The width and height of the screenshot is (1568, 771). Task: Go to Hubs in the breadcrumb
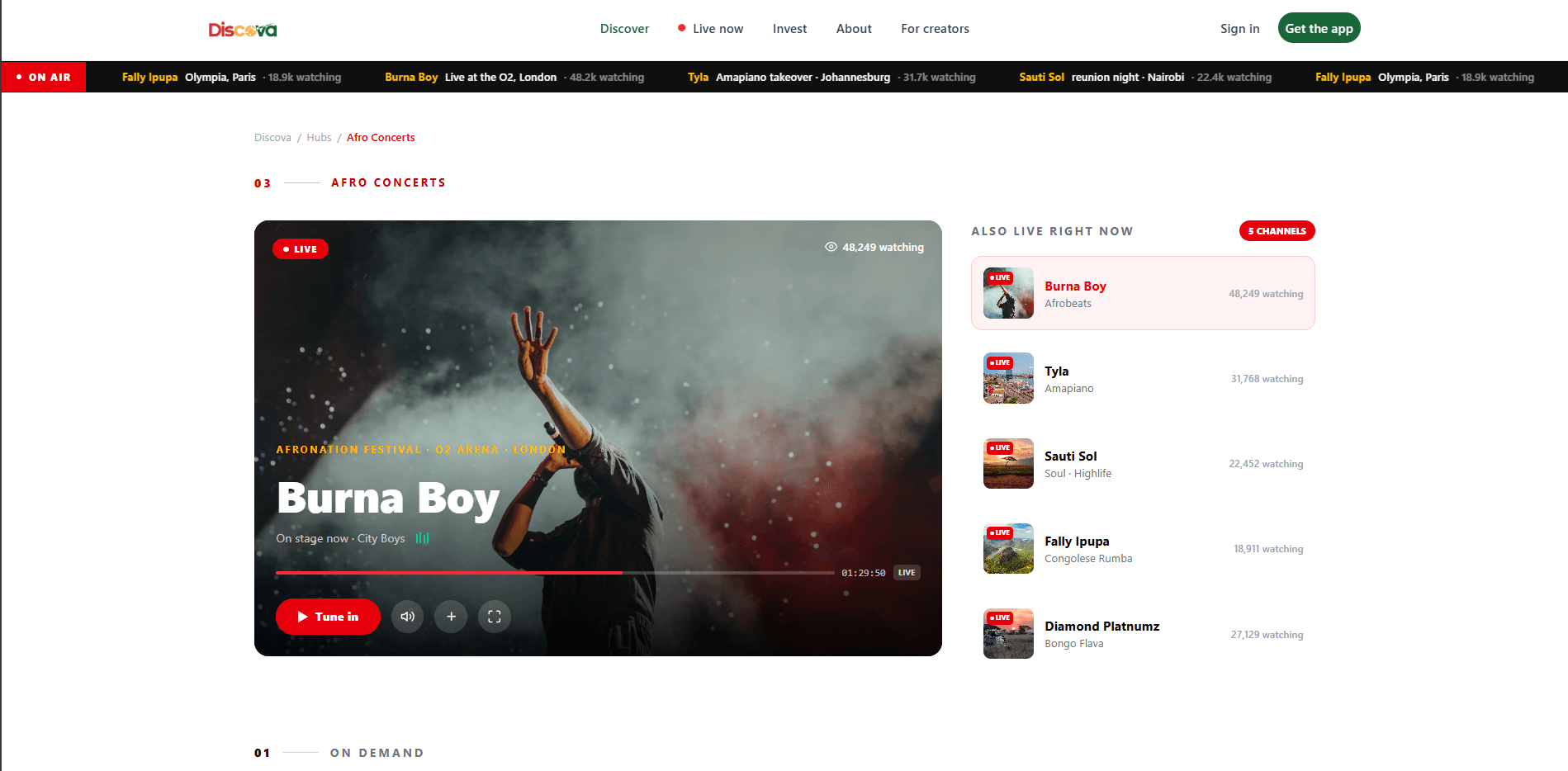pos(319,138)
